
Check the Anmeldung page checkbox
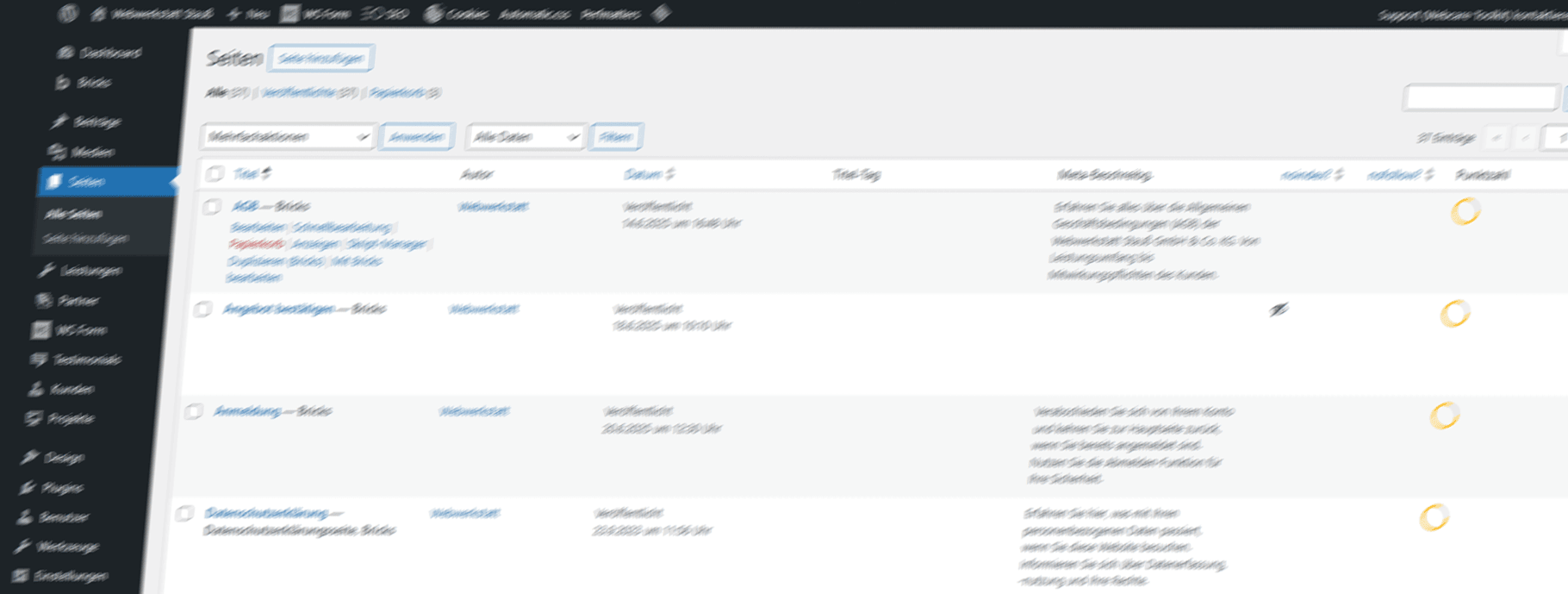[x=193, y=411]
